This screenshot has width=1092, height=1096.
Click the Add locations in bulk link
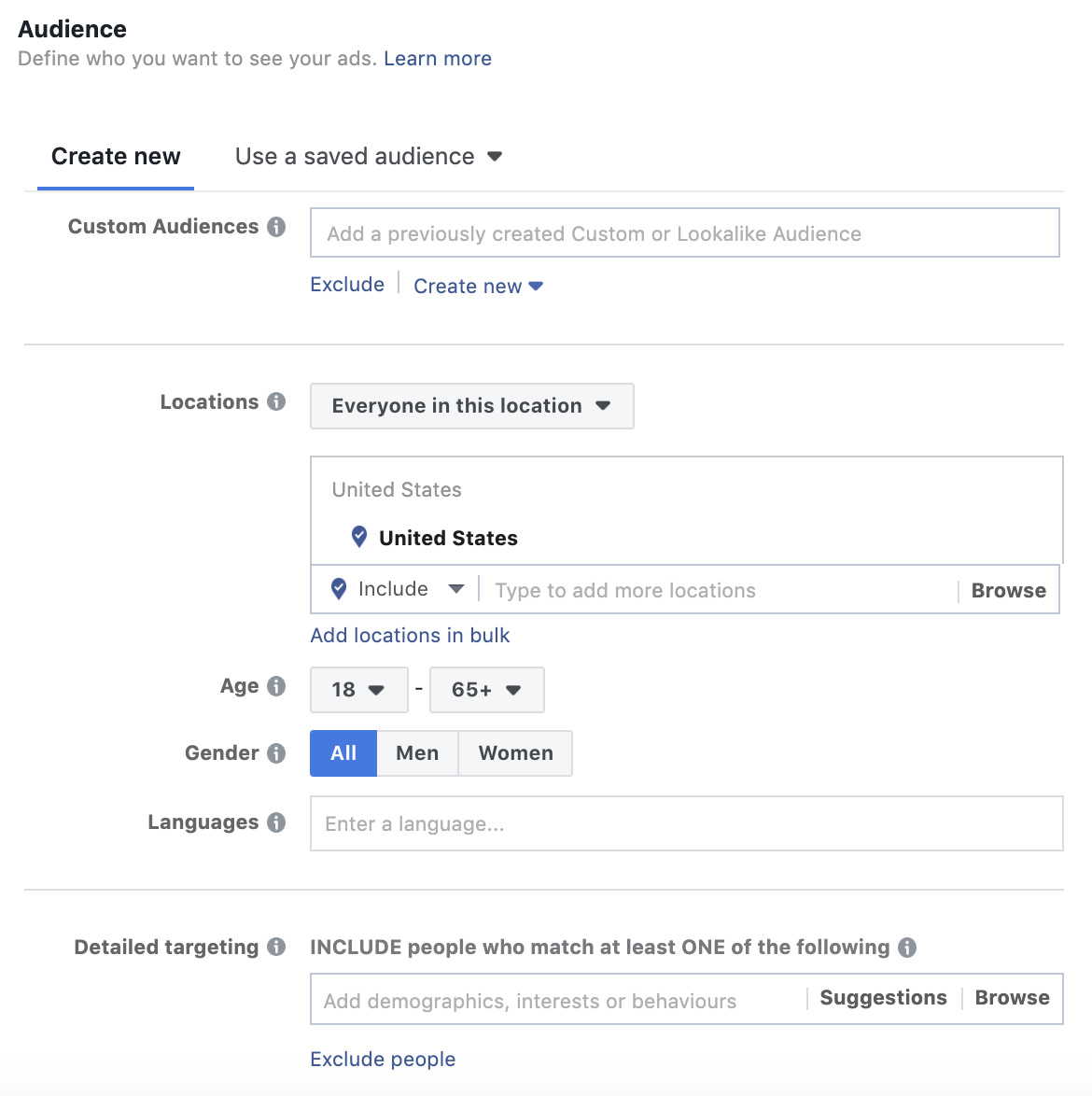click(x=410, y=635)
